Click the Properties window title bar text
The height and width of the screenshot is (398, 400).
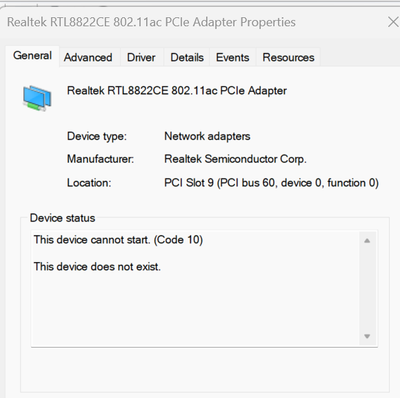151,22
